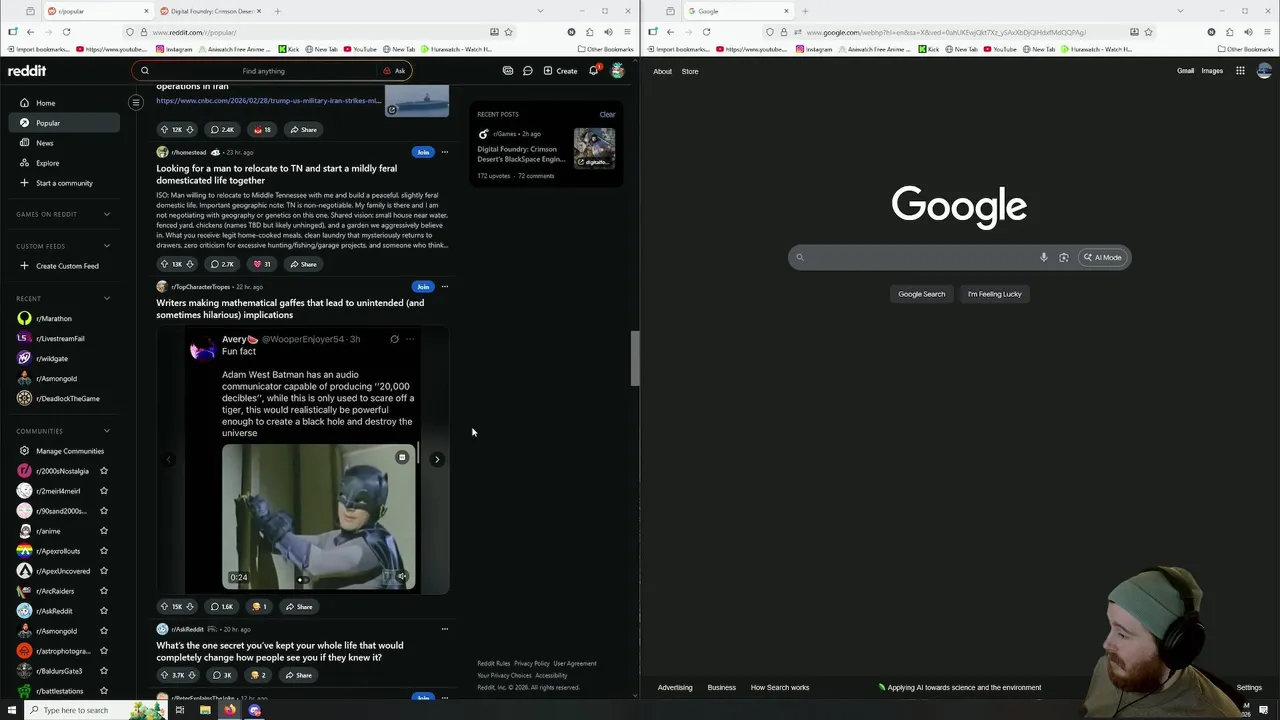Open Other Bookmarks folder in Google window
This screenshot has height=720, width=1280.
tap(1245, 49)
